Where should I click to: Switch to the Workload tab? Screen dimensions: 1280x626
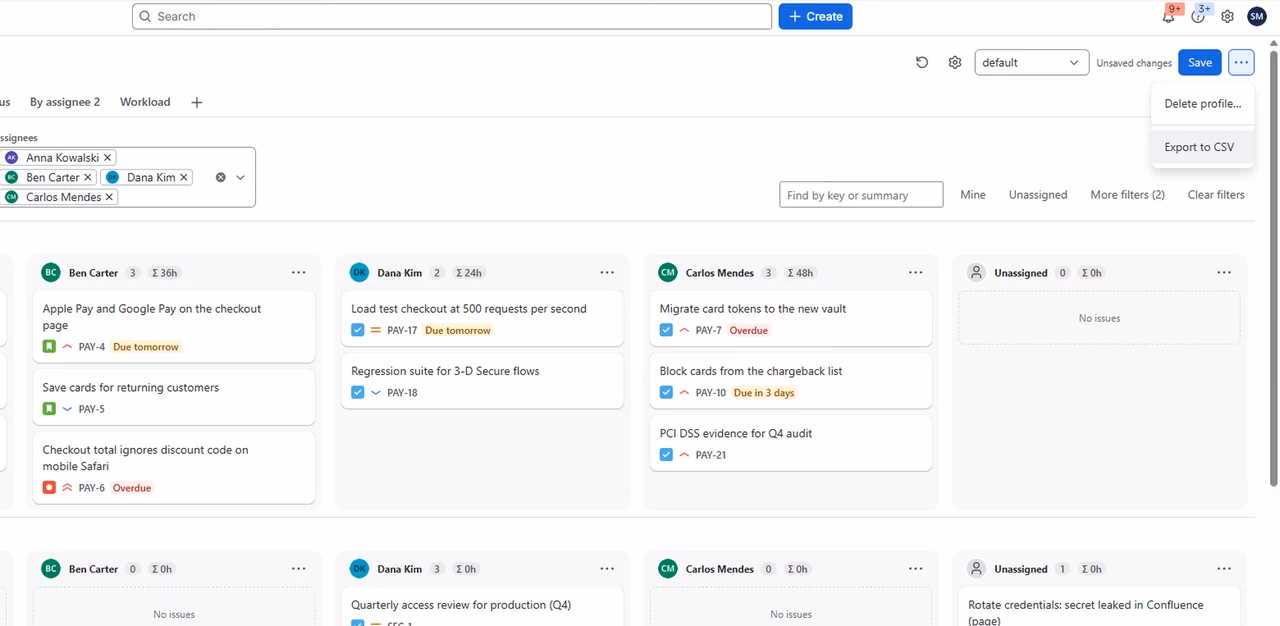pos(145,102)
